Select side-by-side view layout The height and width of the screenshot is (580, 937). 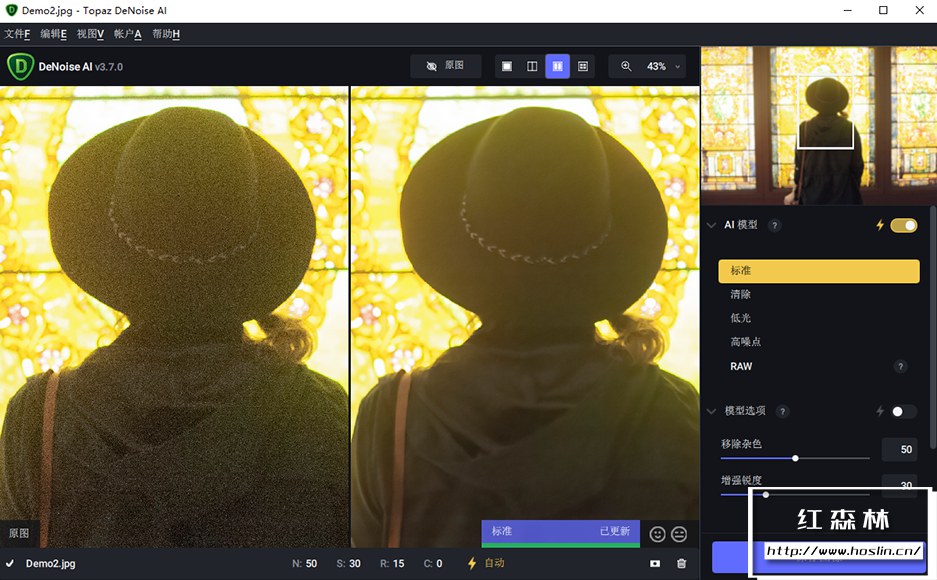pos(558,66)
